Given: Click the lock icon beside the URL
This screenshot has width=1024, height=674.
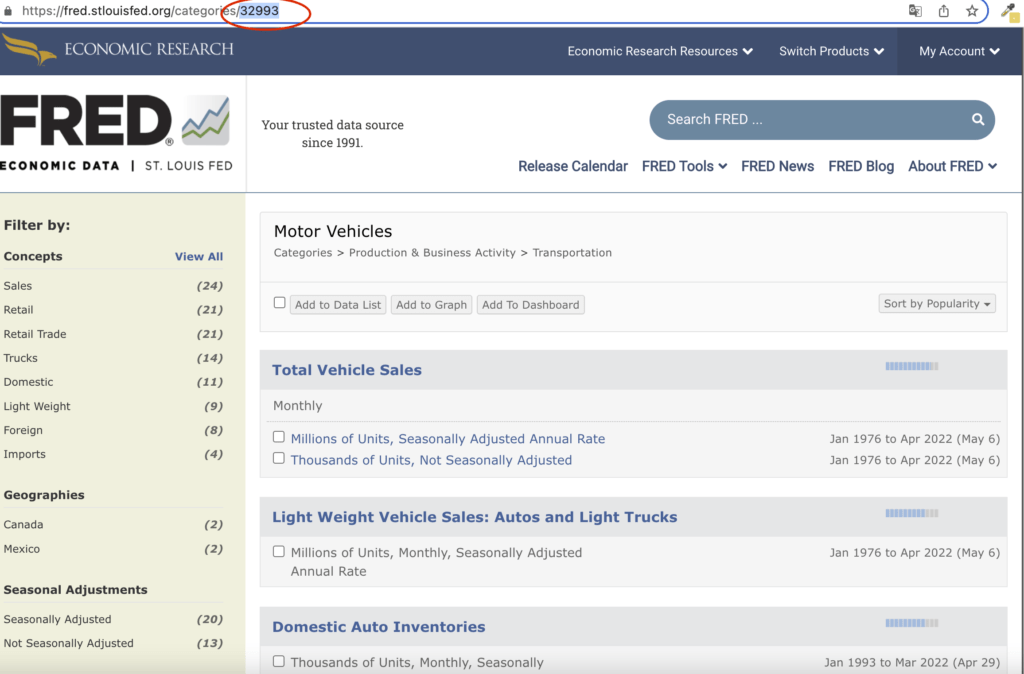Looking at the screenshot, I should pos(8,11).
